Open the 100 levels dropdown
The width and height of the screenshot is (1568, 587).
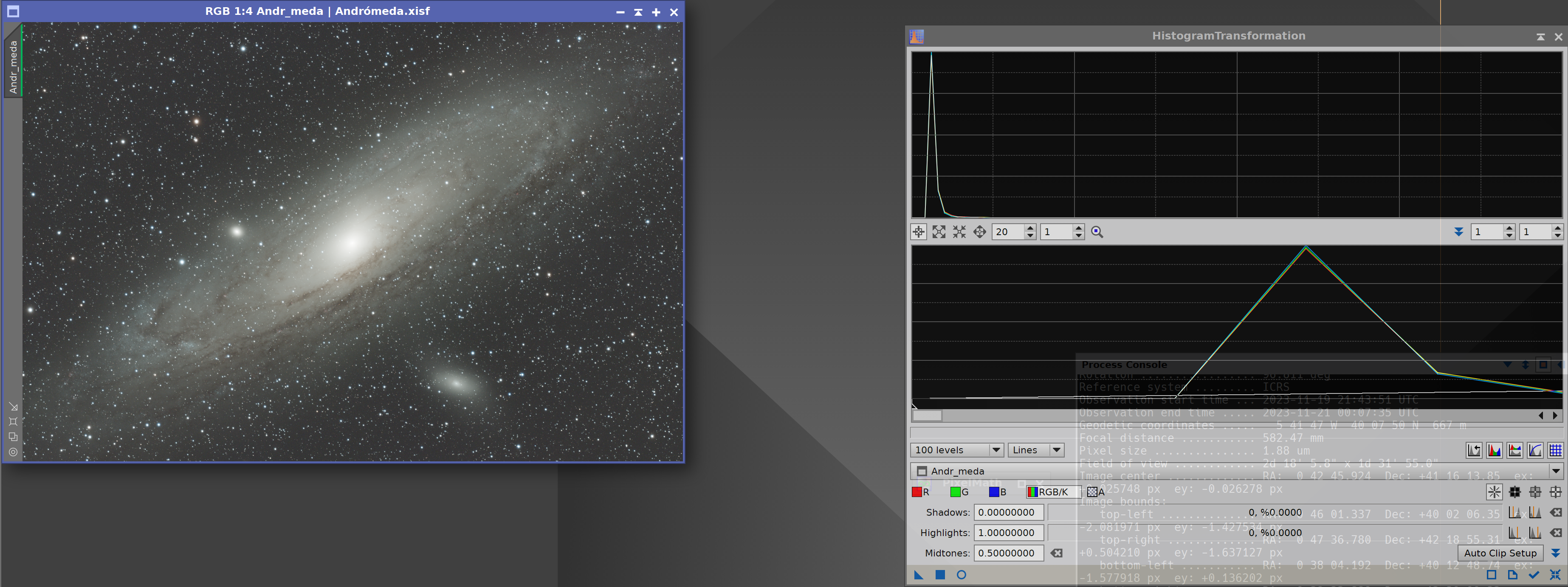(956, 450)
